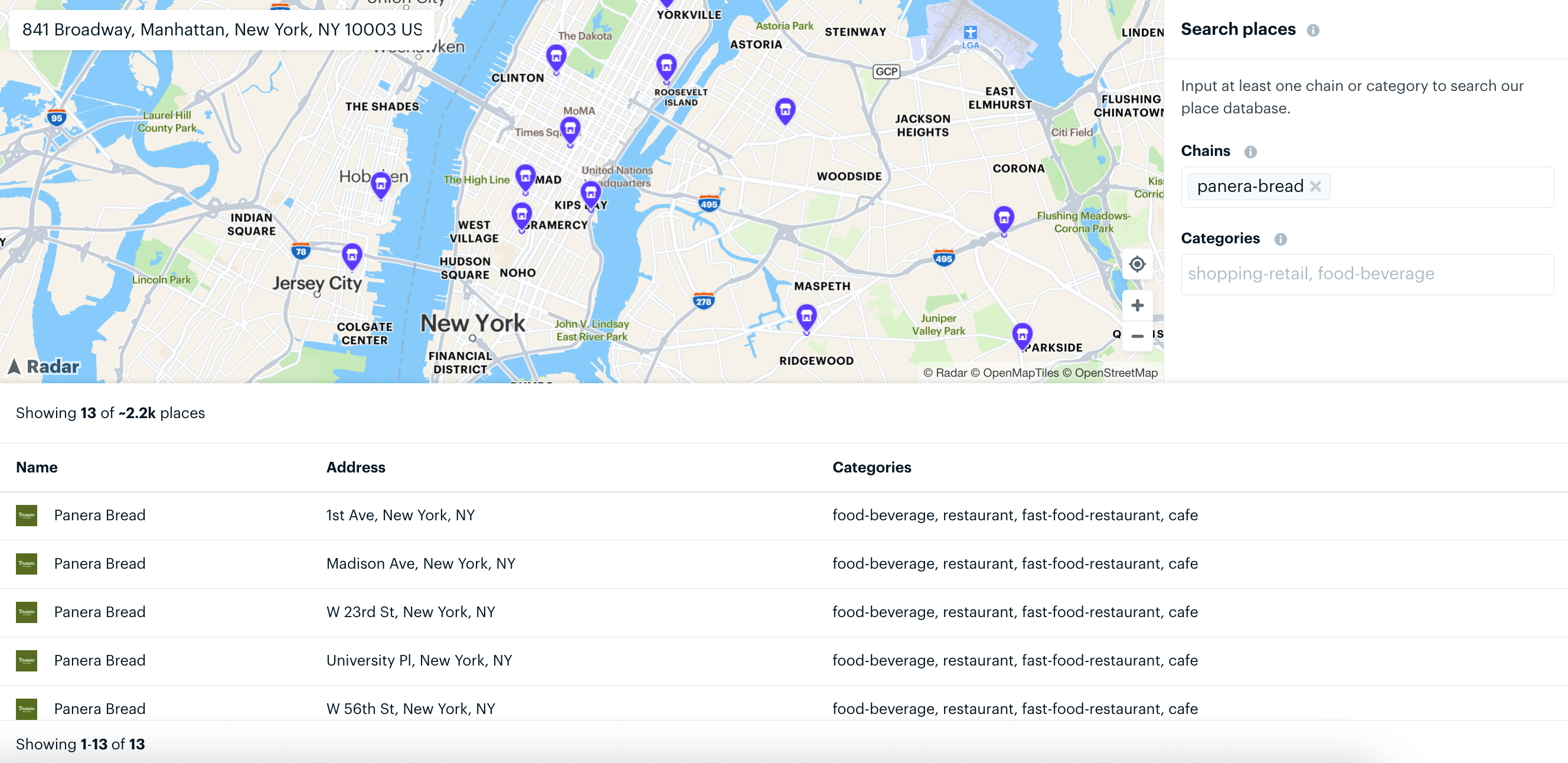Select Panera Bread name in University Pl row
1568x763 pixels.
[x=100, y=661]
